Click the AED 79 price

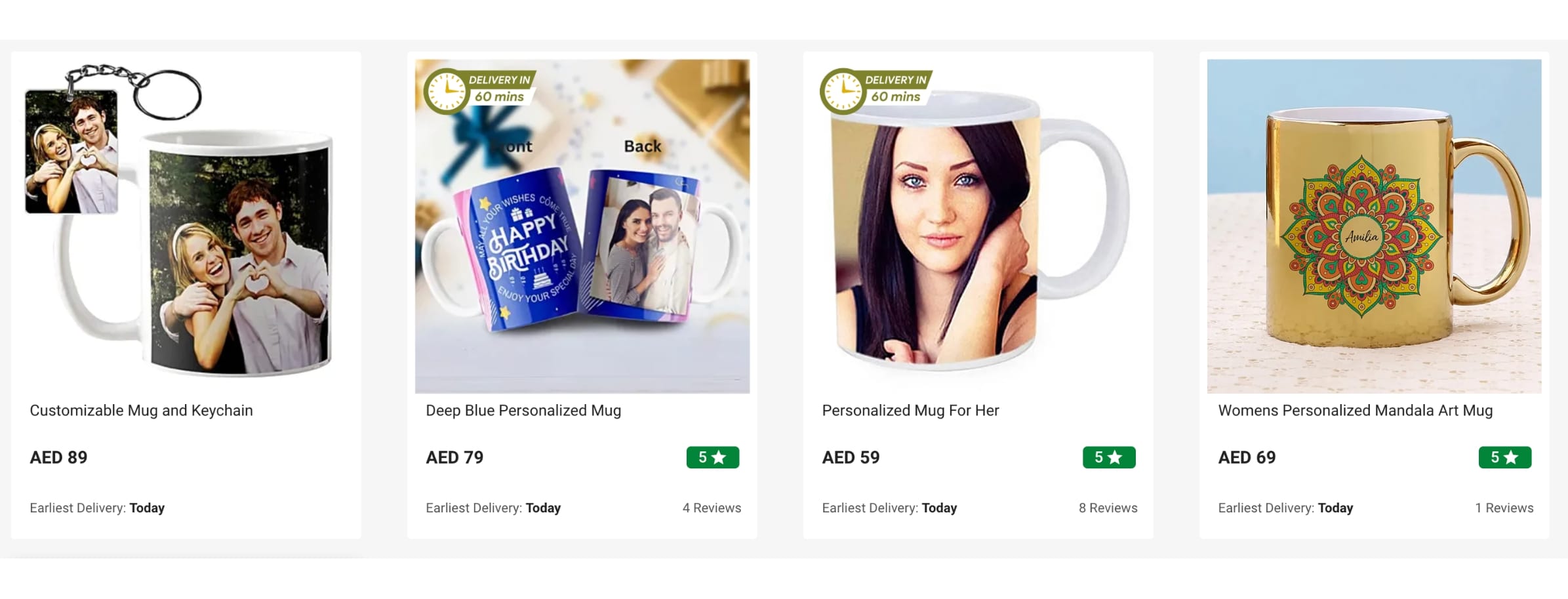[454, 457]
